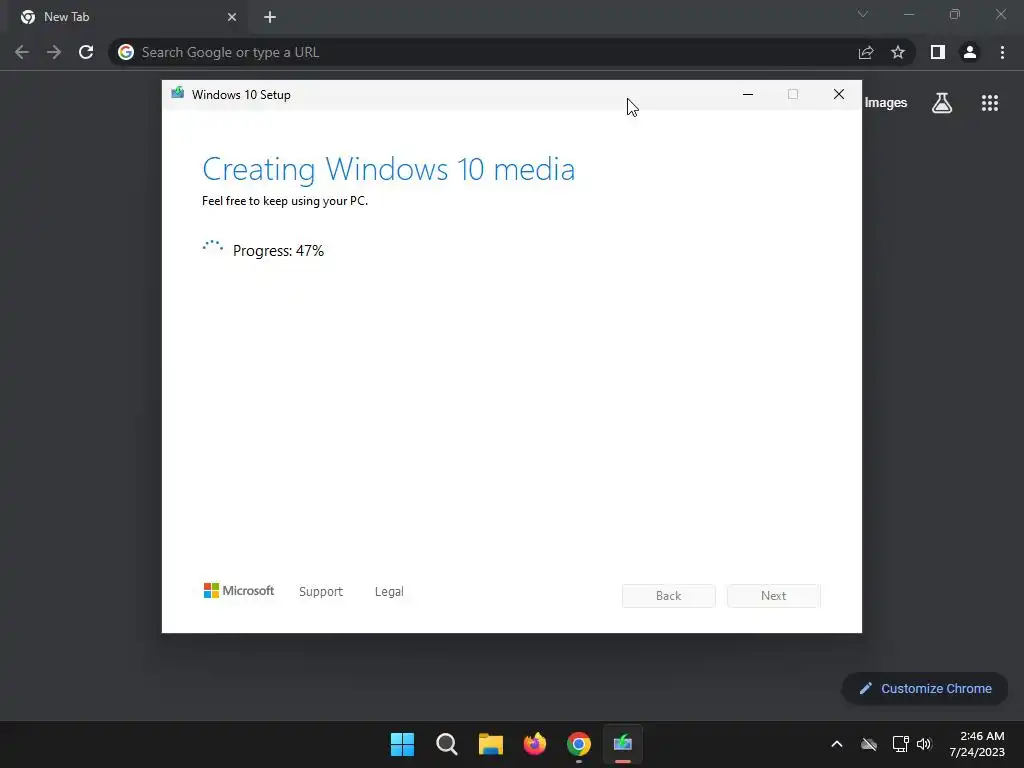Click Windows 10 Setup title bar icon
Image resolution: width=1024 pixels, height=768 pixels.
pos(178,93)
